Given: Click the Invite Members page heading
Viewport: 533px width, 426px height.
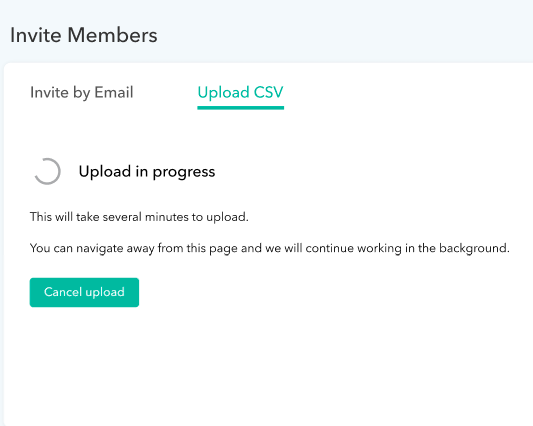Looking at the screenshot, I should pos(84,35).
